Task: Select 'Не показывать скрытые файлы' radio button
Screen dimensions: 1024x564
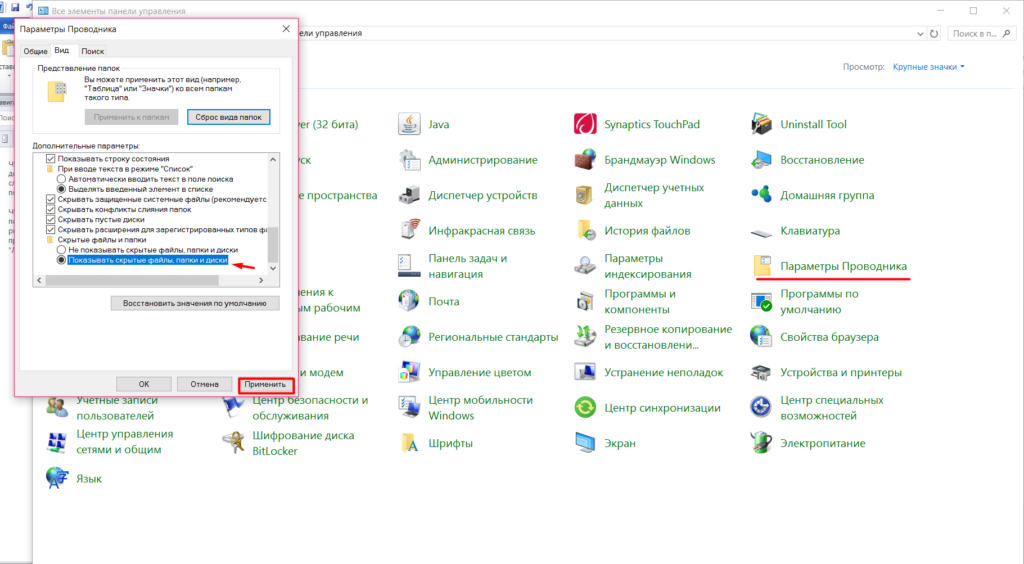Action: click(x=61, y=249)
